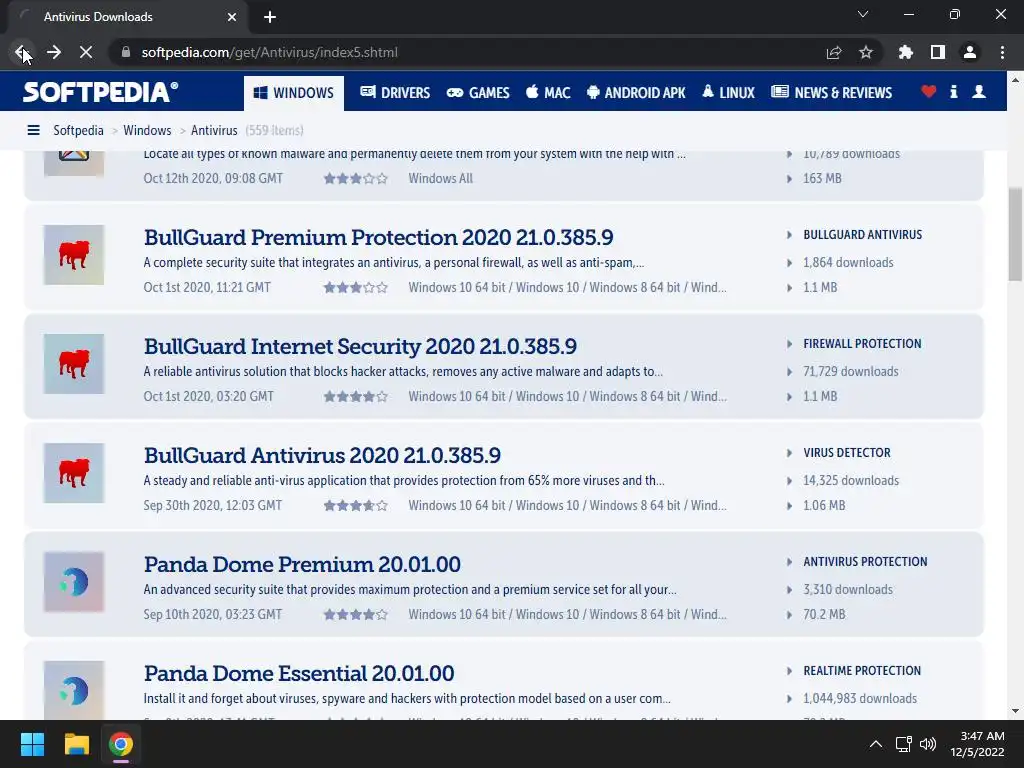Image resolution: width=1024 pixels, height=768 pixels.
Task: Click the FIREWALL PROTECTION tag
Action: (862, 344)
